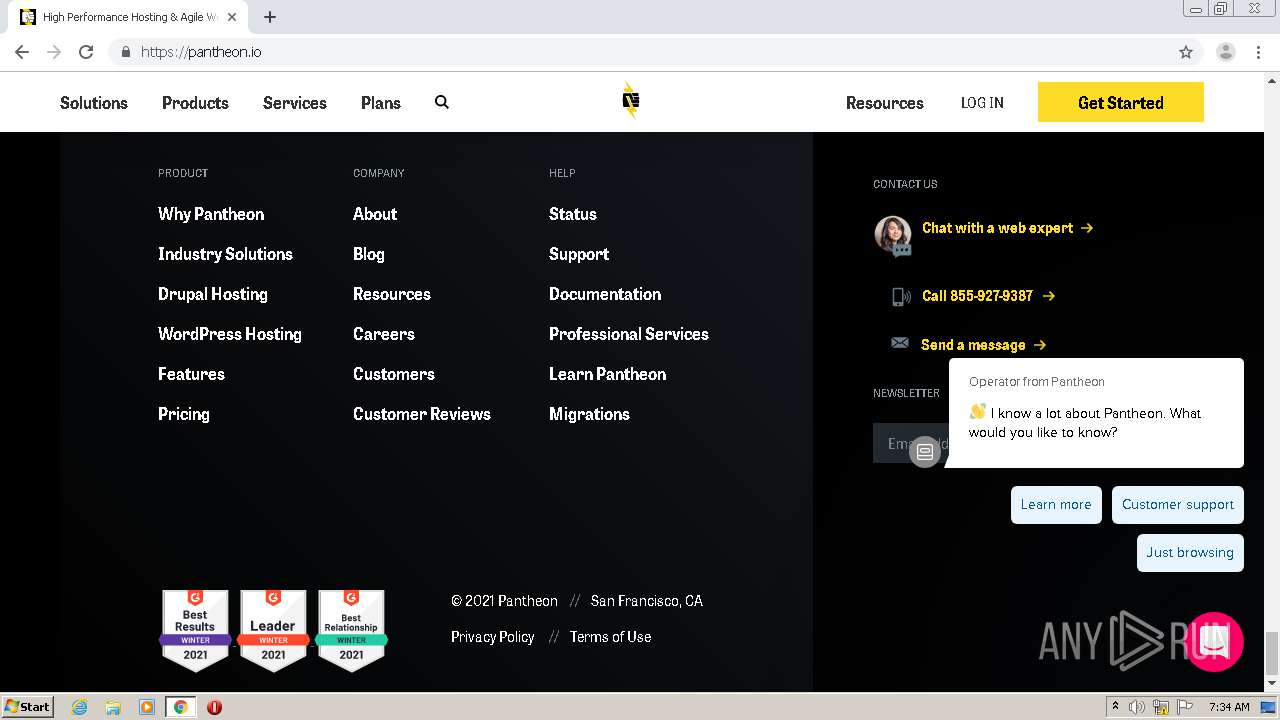
Task: Open the Services nav menu
Action: pyautogui.click(x=295, y=102)
